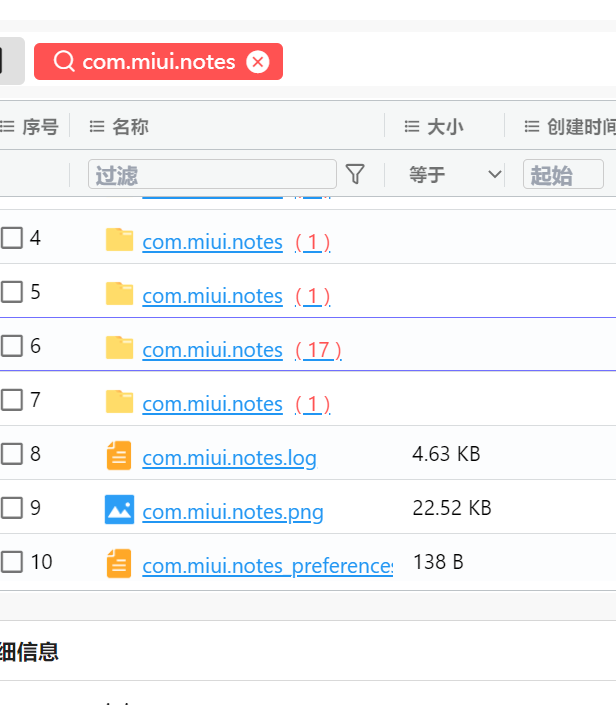Open the 等于 size comparison dropdown
The image size is (616, 705).
coord(454,174)
